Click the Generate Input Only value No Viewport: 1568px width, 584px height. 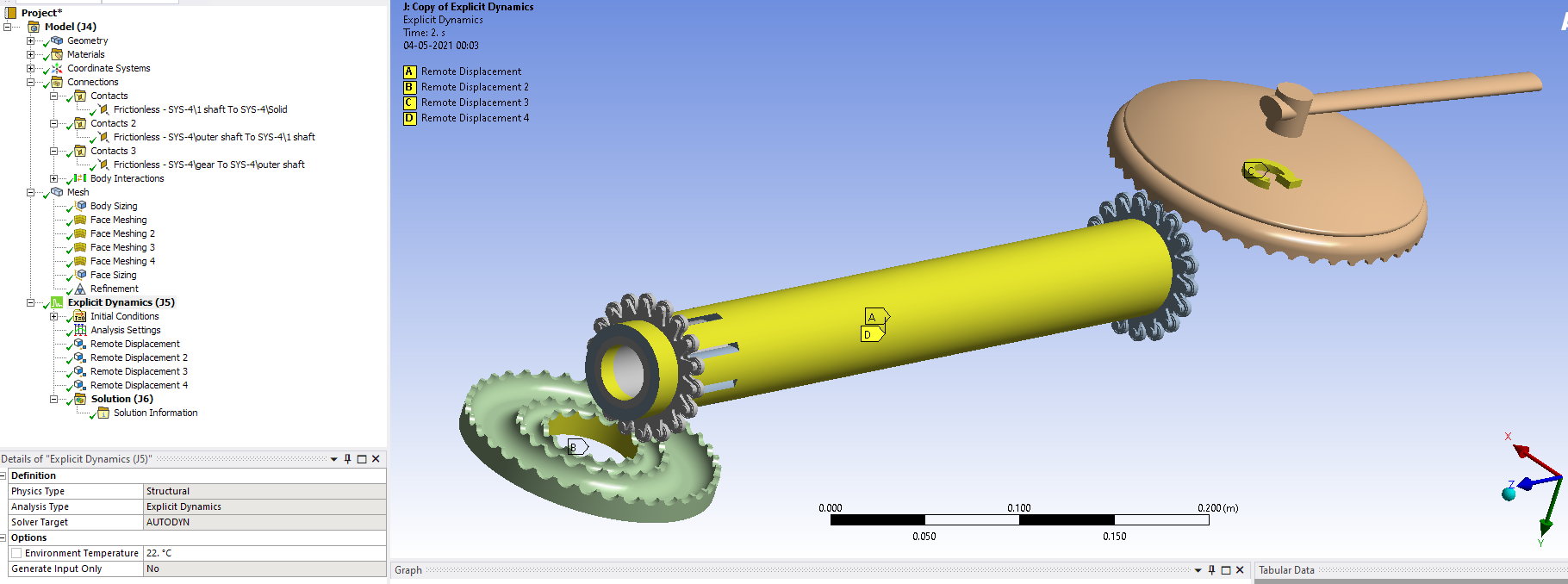tap(264, 568)
